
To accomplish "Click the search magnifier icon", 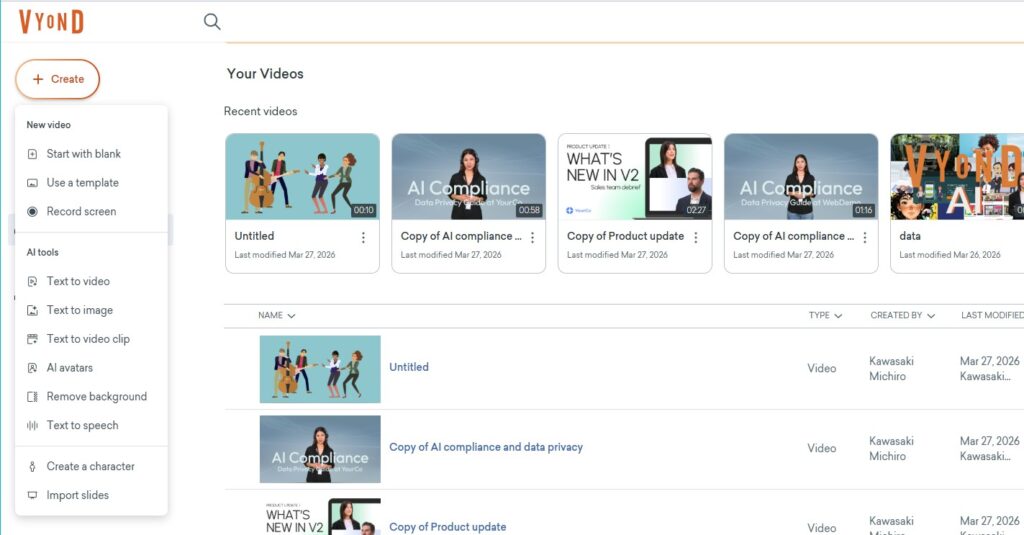I will coord(212,21).
